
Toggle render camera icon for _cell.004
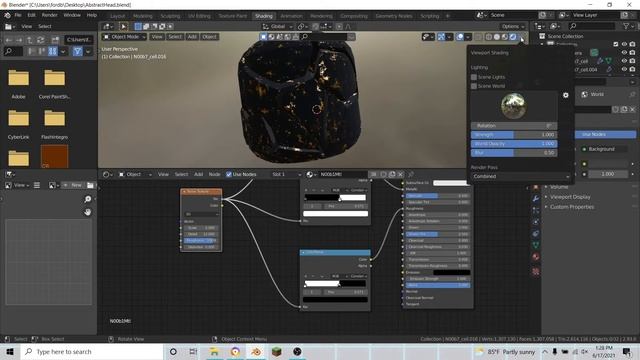633,69
